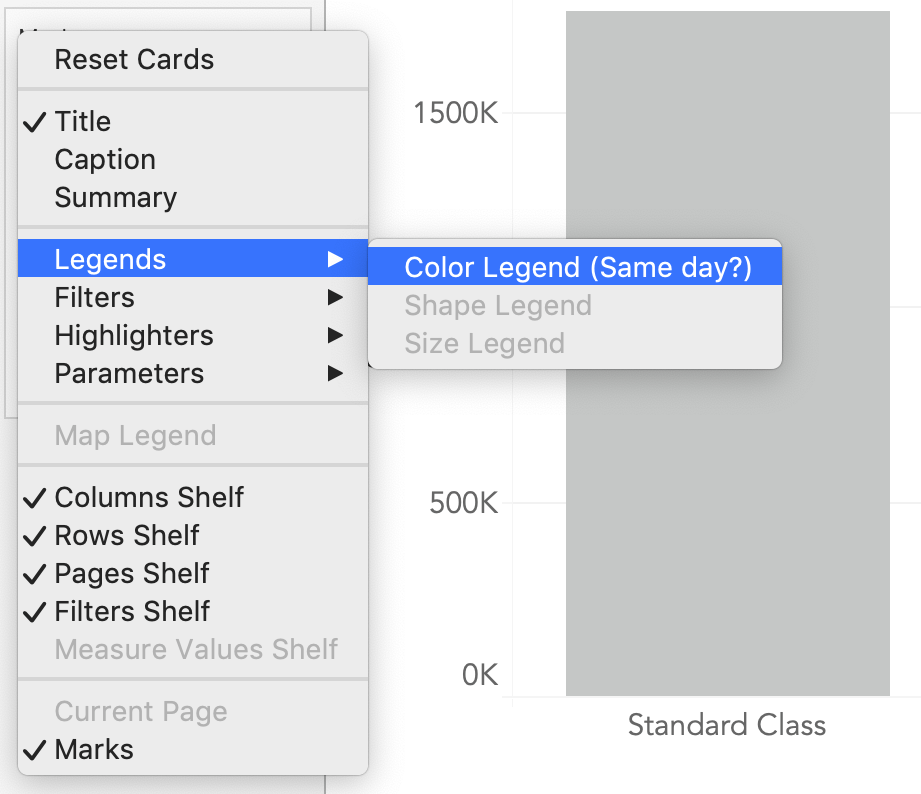Toggle the Pages Shelf visibility

(132, 574)
